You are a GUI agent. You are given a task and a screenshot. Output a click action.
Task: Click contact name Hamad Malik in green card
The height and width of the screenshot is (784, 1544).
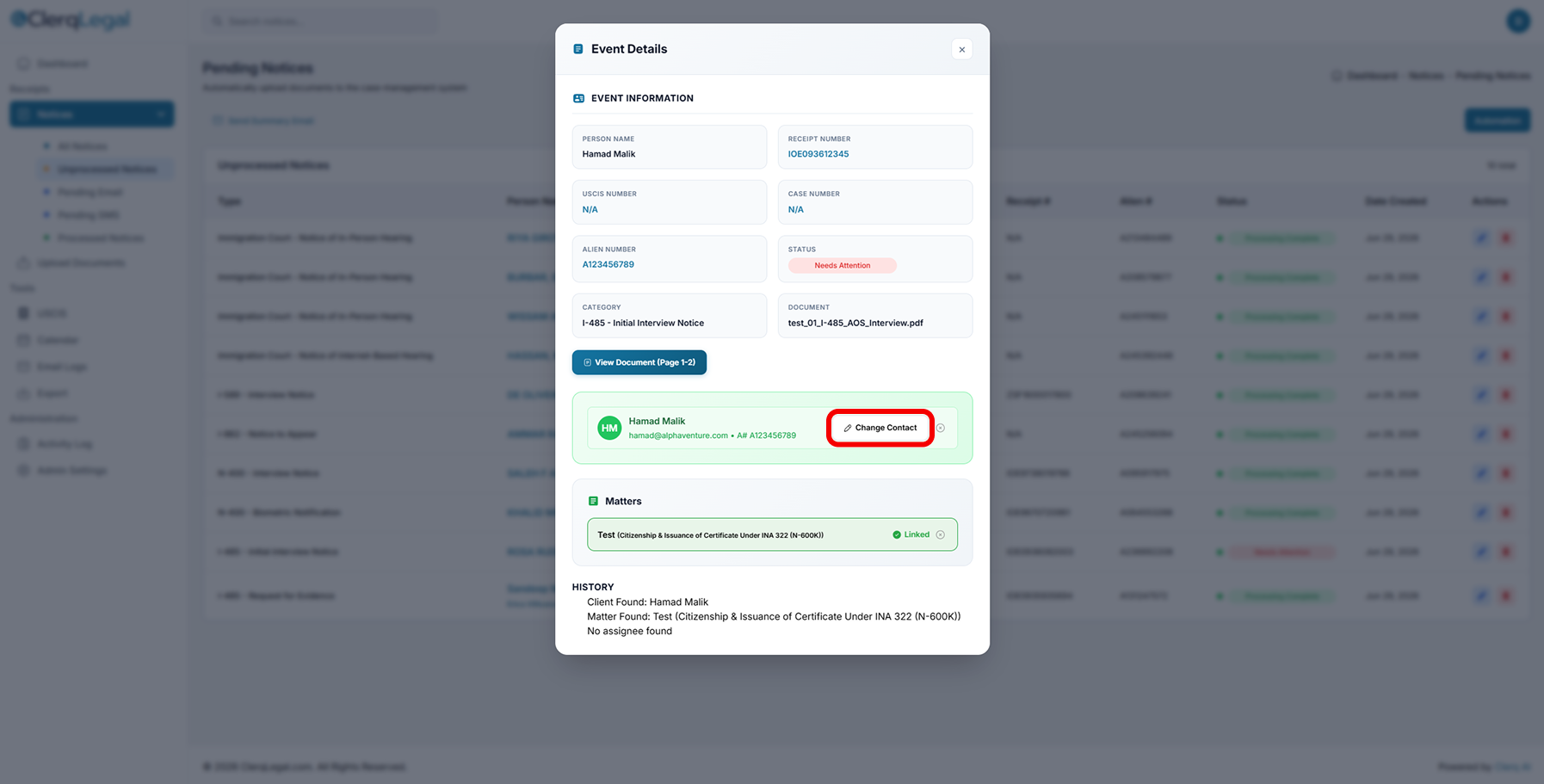pyautogui.click(x=657, y=421)
